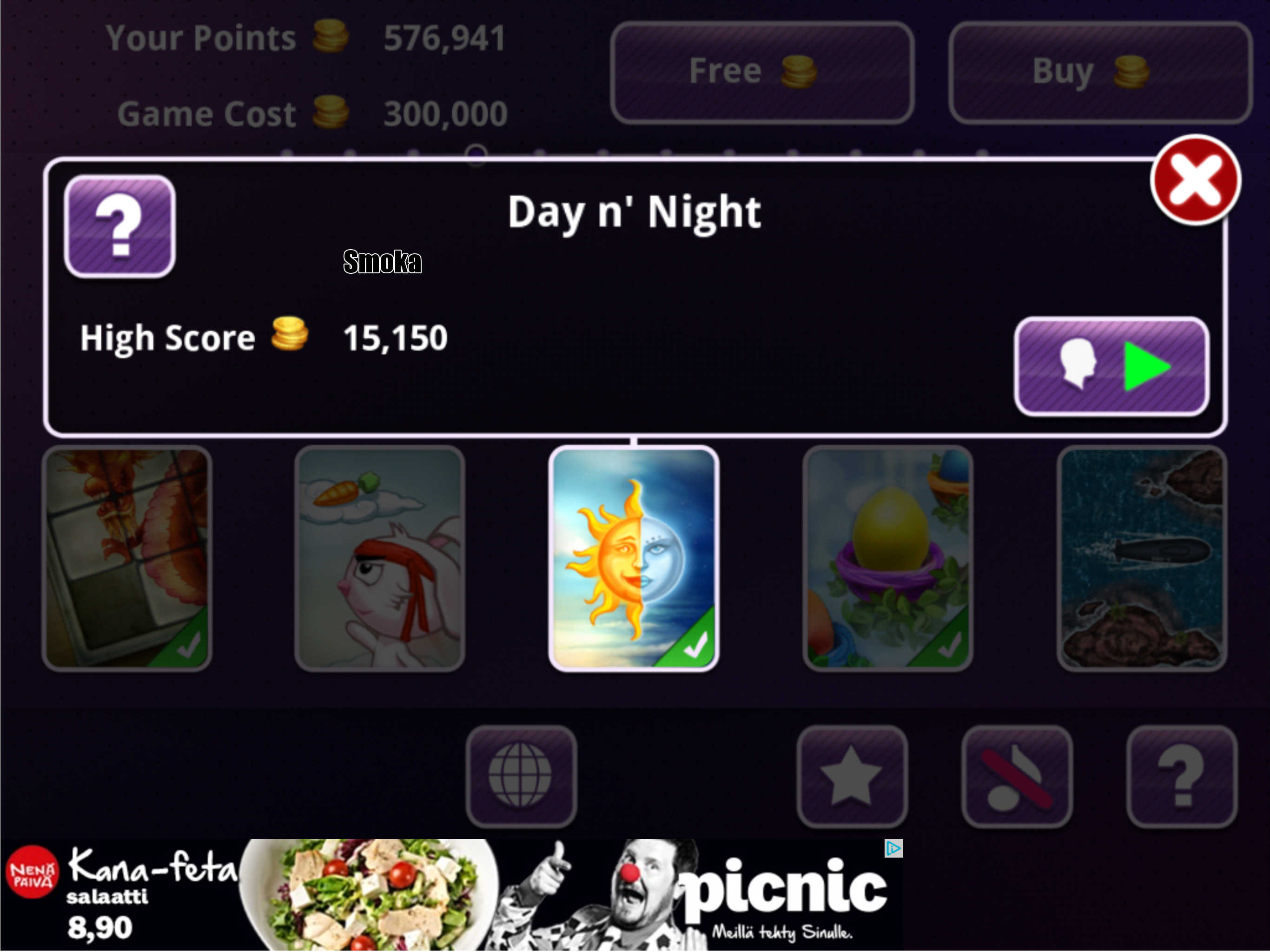Get free coins with Free button

[x=762, y=73]
